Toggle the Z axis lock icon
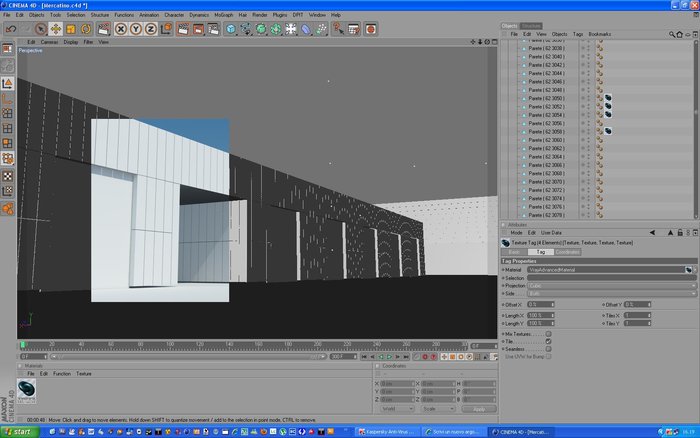 [x=151, y=29]
